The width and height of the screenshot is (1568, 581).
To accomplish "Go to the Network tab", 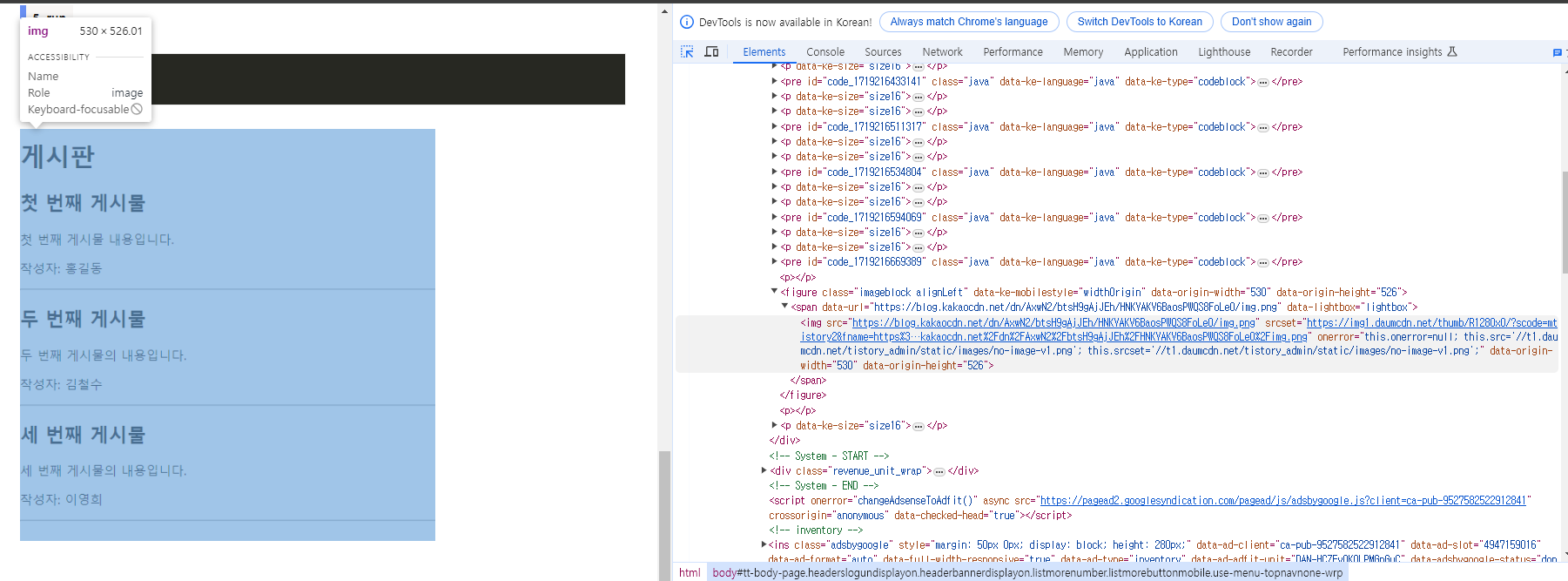I will pyautogui.click(x=942, y=52).
